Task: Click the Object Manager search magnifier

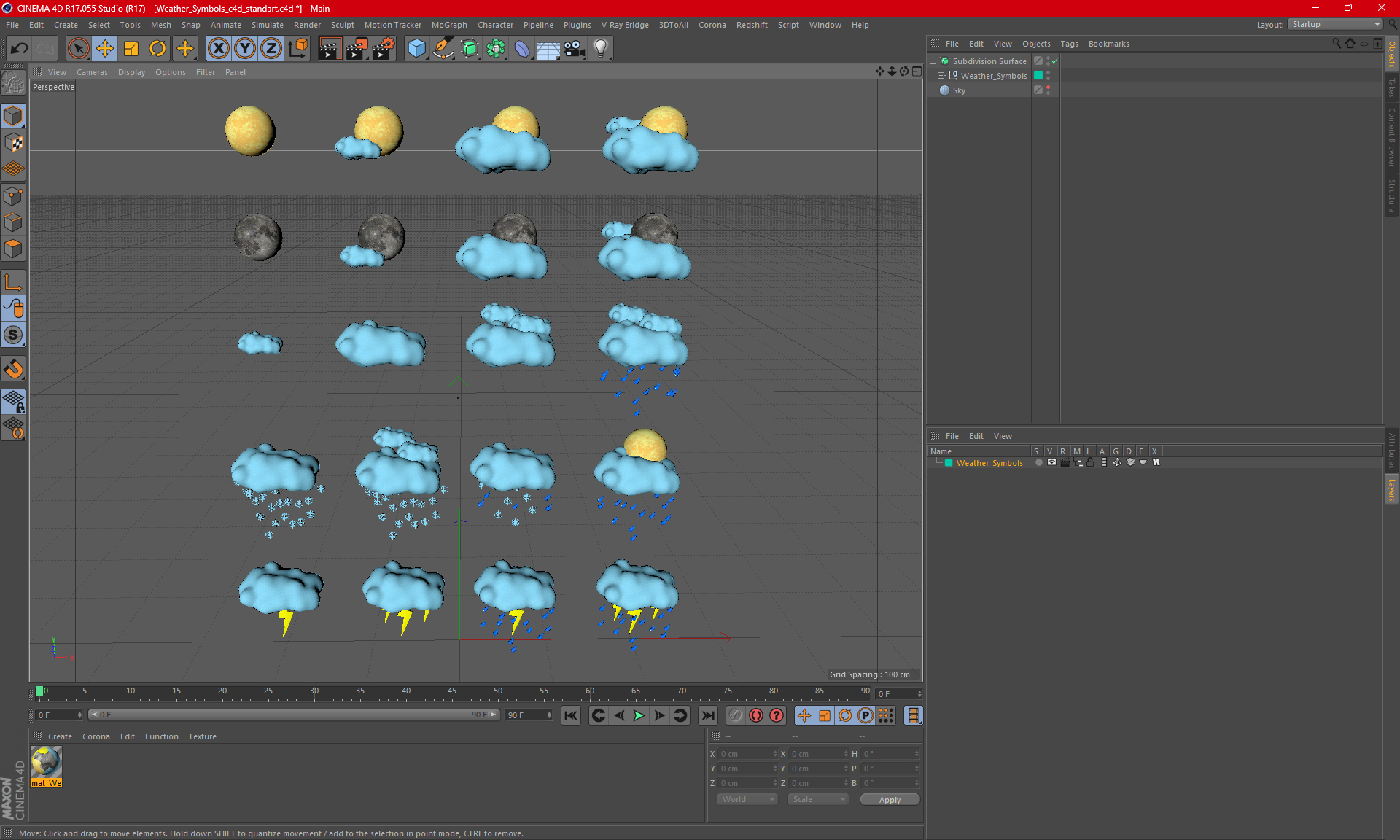Action: click(1337, 44)
